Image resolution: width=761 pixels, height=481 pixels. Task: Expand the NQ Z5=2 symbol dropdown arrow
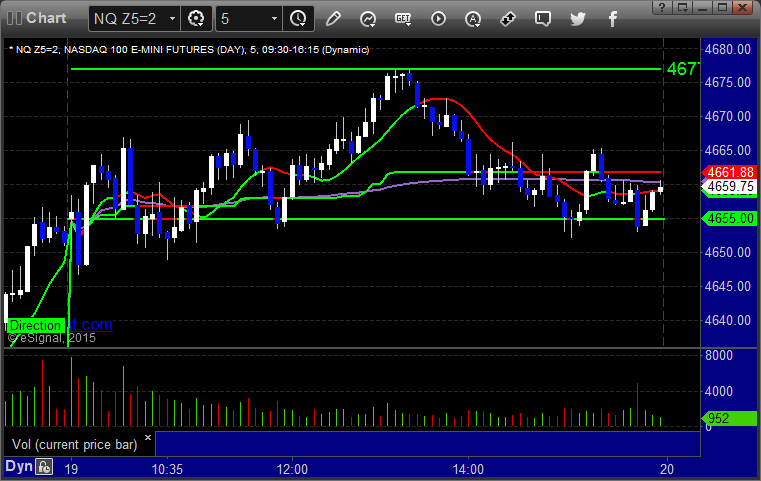[x=172, y=19]
